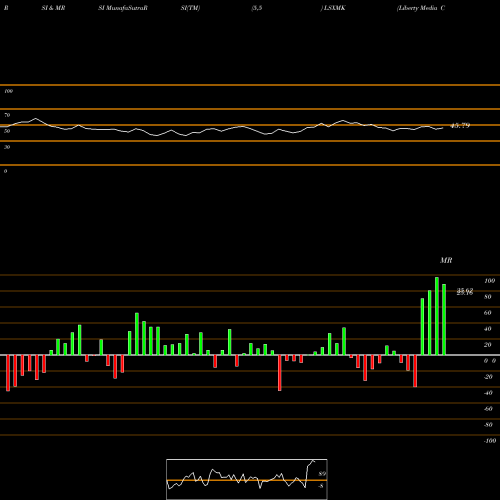Click the overlapping MR value near 25
The width and height of the screenshot is (500, 500).
pyautogui.click(x=465, y=292)
